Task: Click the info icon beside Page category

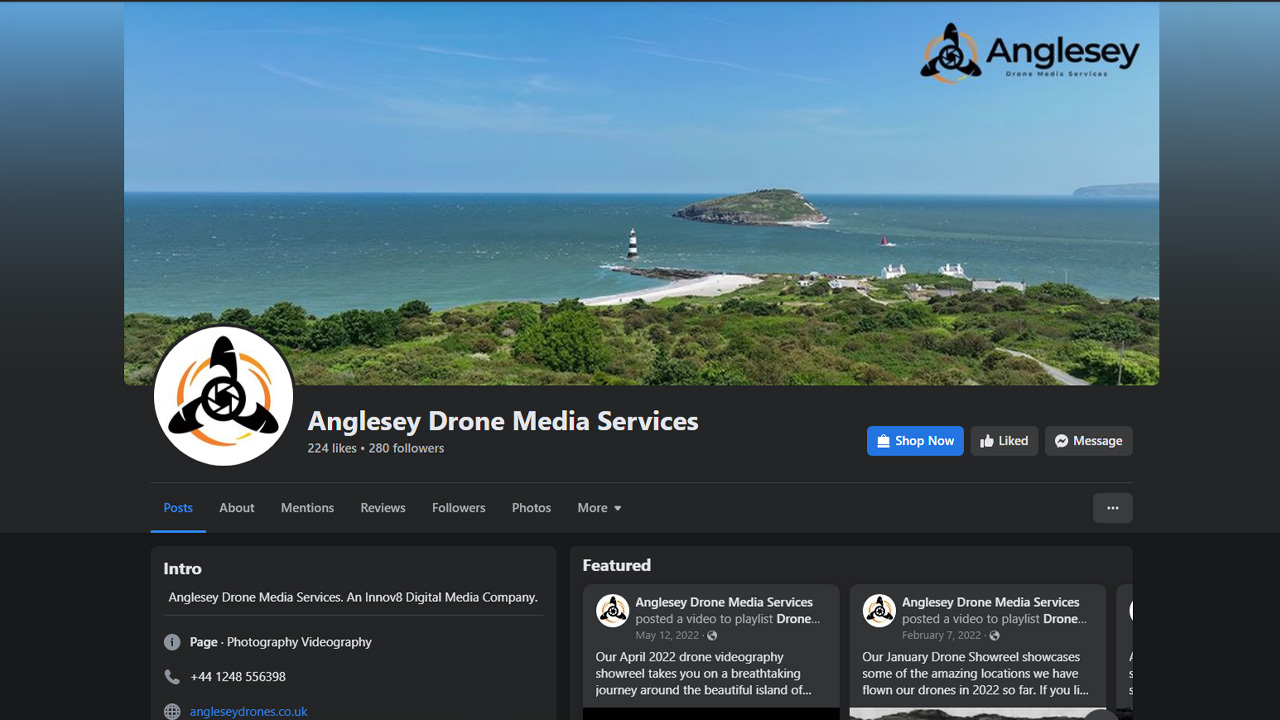Action: point(172,642)
